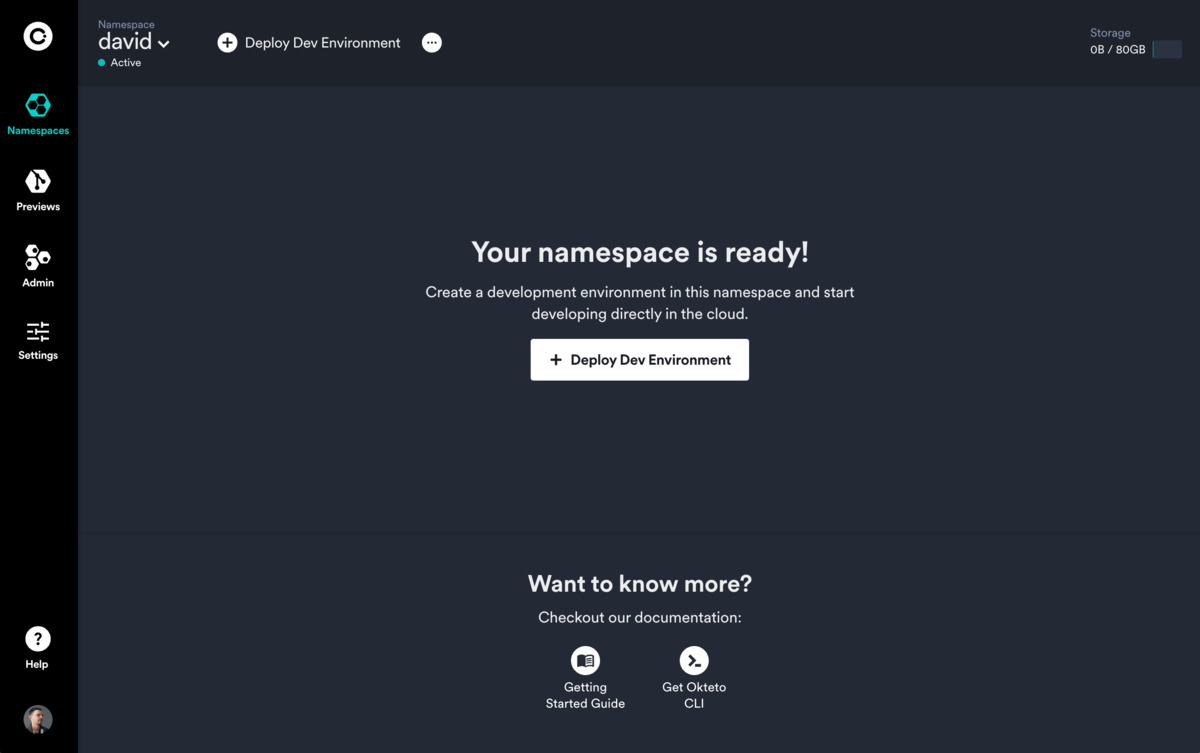This screenshot has height=753, width=1200.
Task: Open Settings from the sidebar icon
Action: [37, 331]
